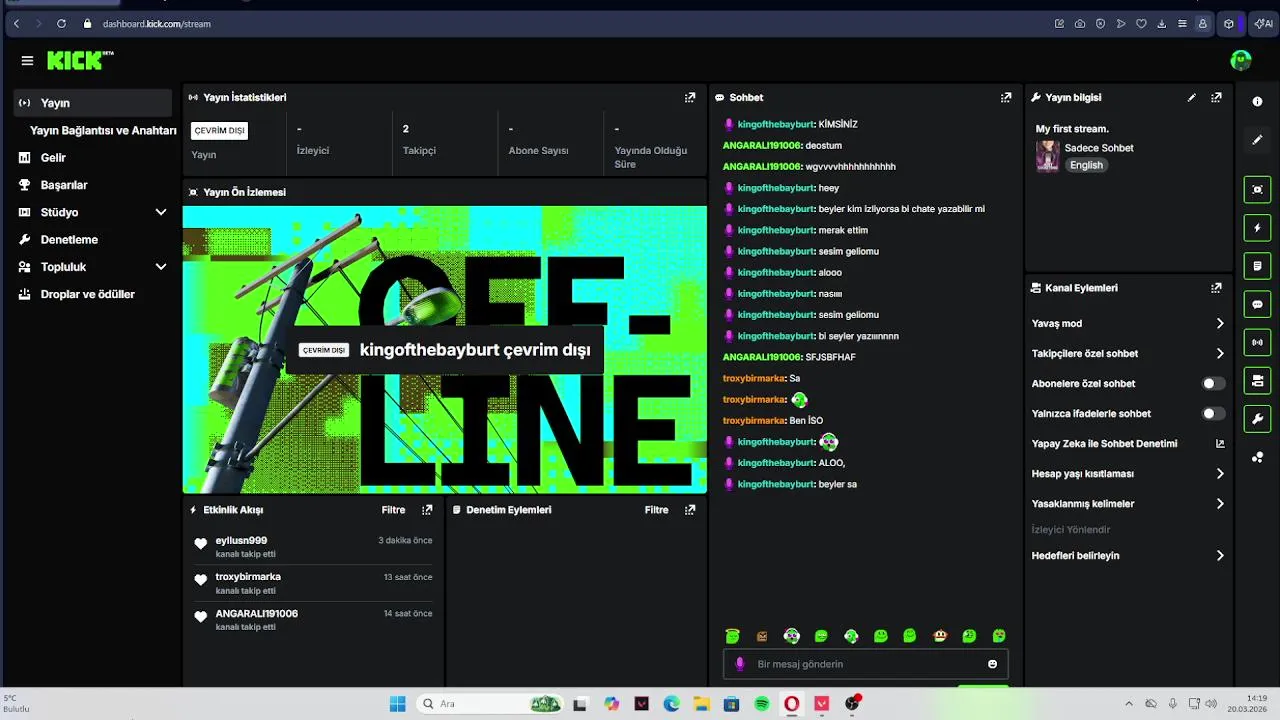
Task: Open Yayın Bağlantısı ve Anahtarı page
Action: click(x=103, y=130)
